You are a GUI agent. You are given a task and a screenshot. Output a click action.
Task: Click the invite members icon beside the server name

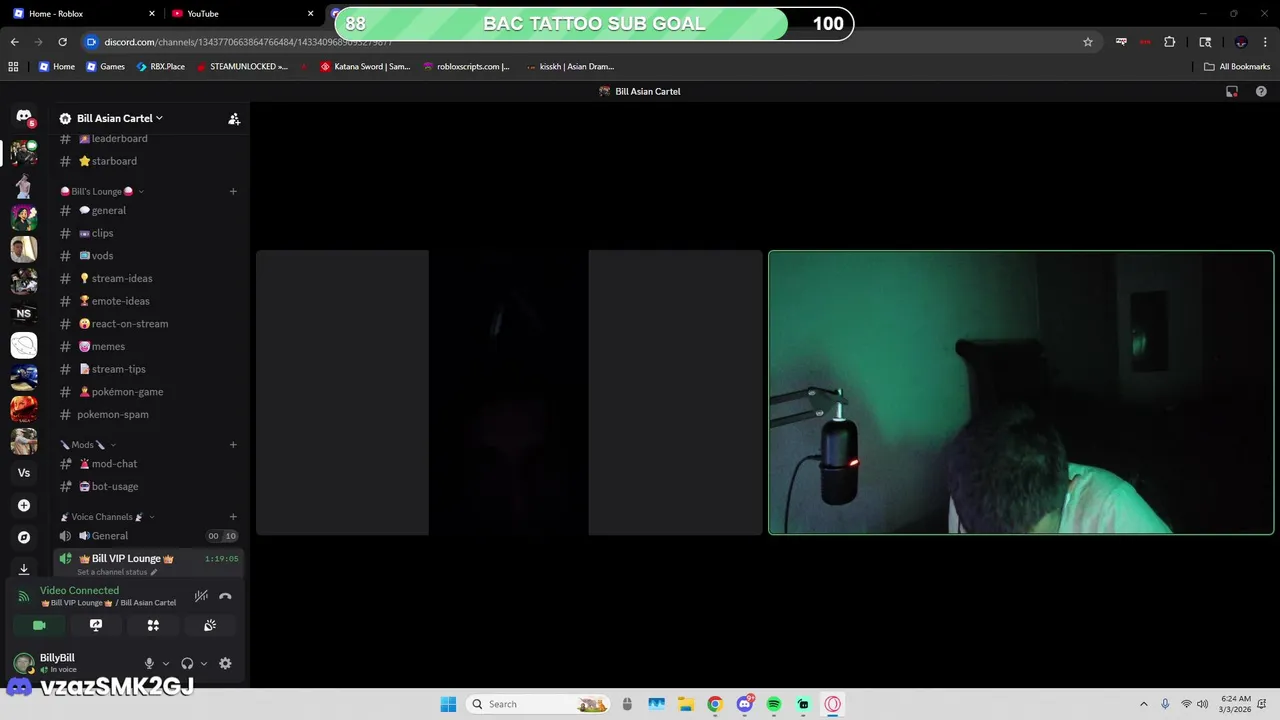pos(234,118)
